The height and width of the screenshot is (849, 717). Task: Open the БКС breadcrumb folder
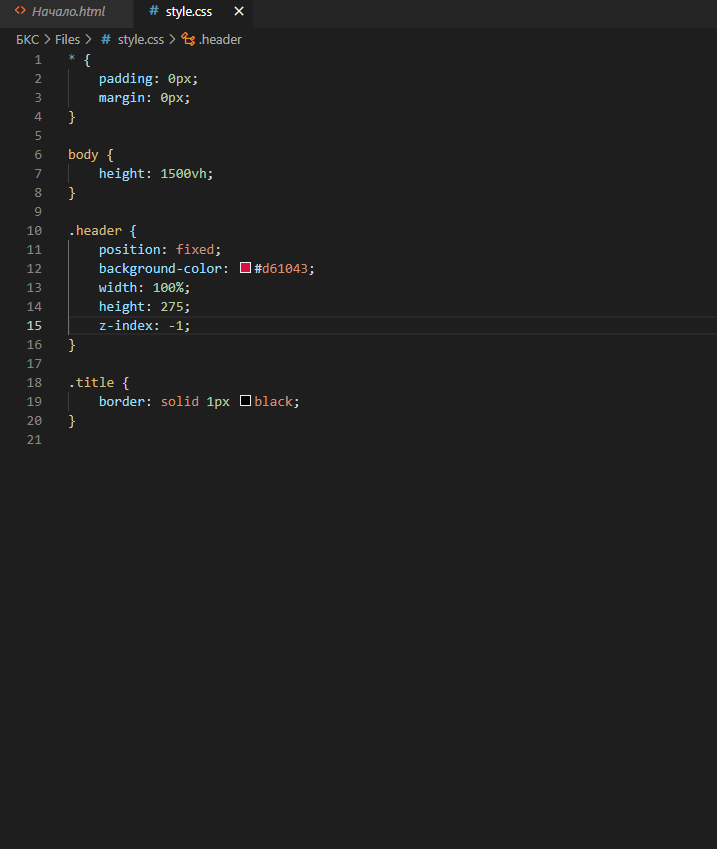click(28, 40)
